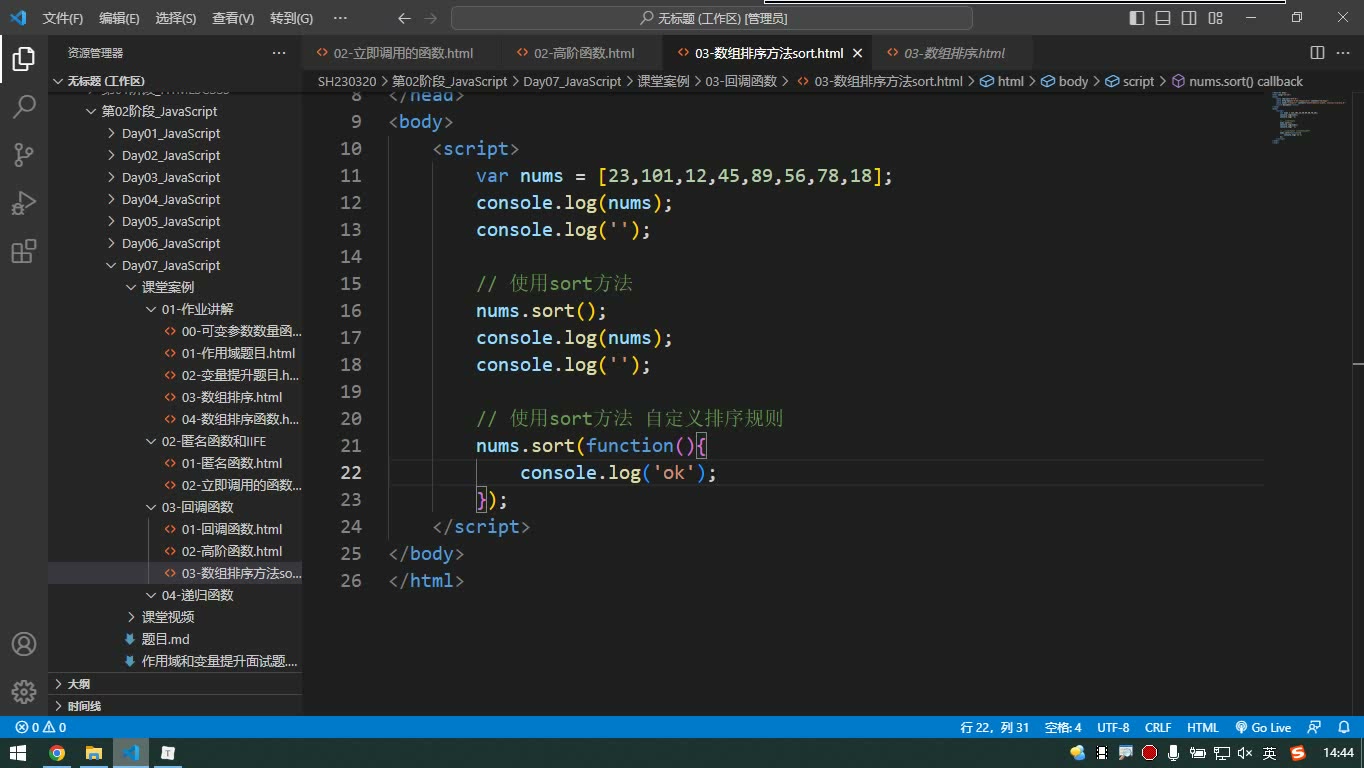Collapse the Day07_JavaScript folder

click(x=171, y=265)
